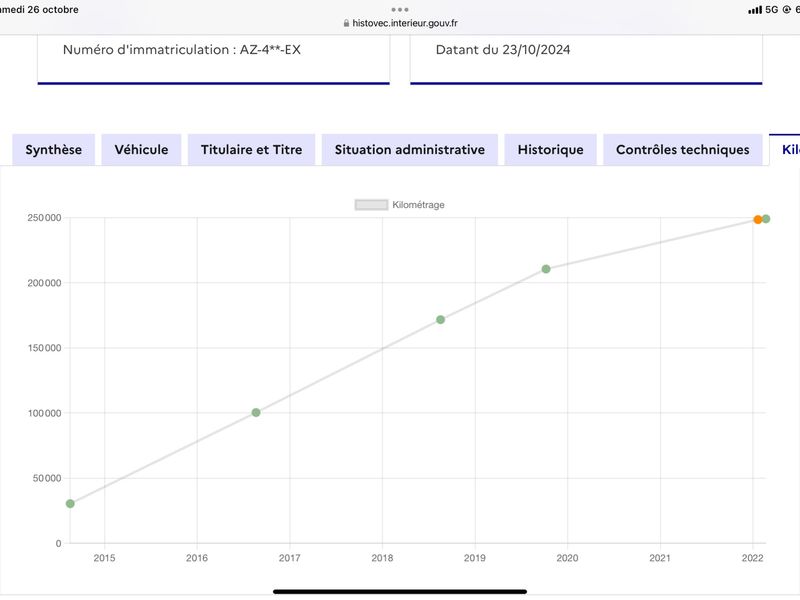Image resolution: width=800 pixels, height=600 pixels.
Task: Select the Situation administrative tab
Action: click(410, 149)
